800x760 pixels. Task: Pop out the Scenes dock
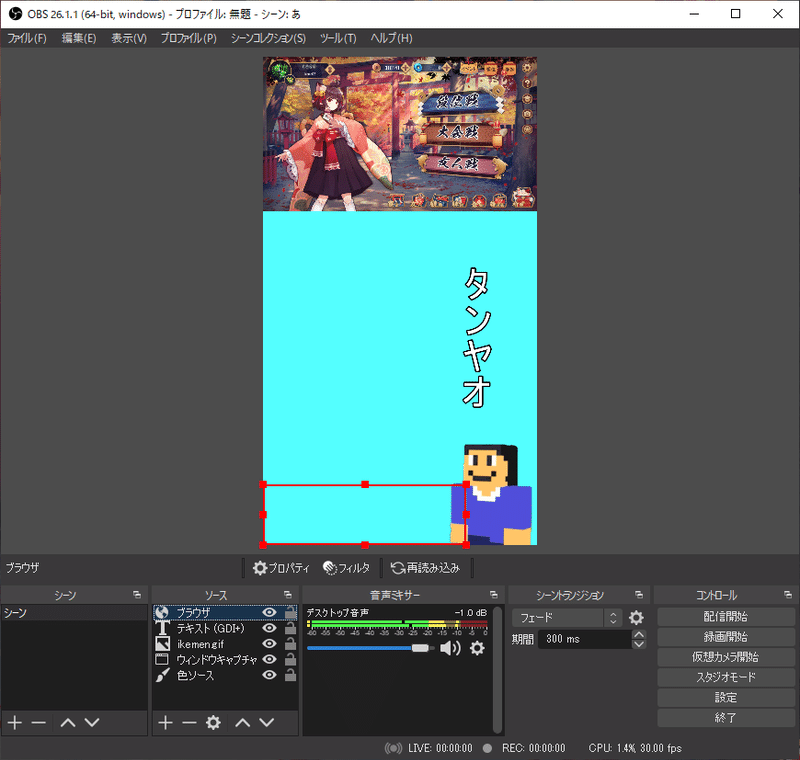[137, 595]
